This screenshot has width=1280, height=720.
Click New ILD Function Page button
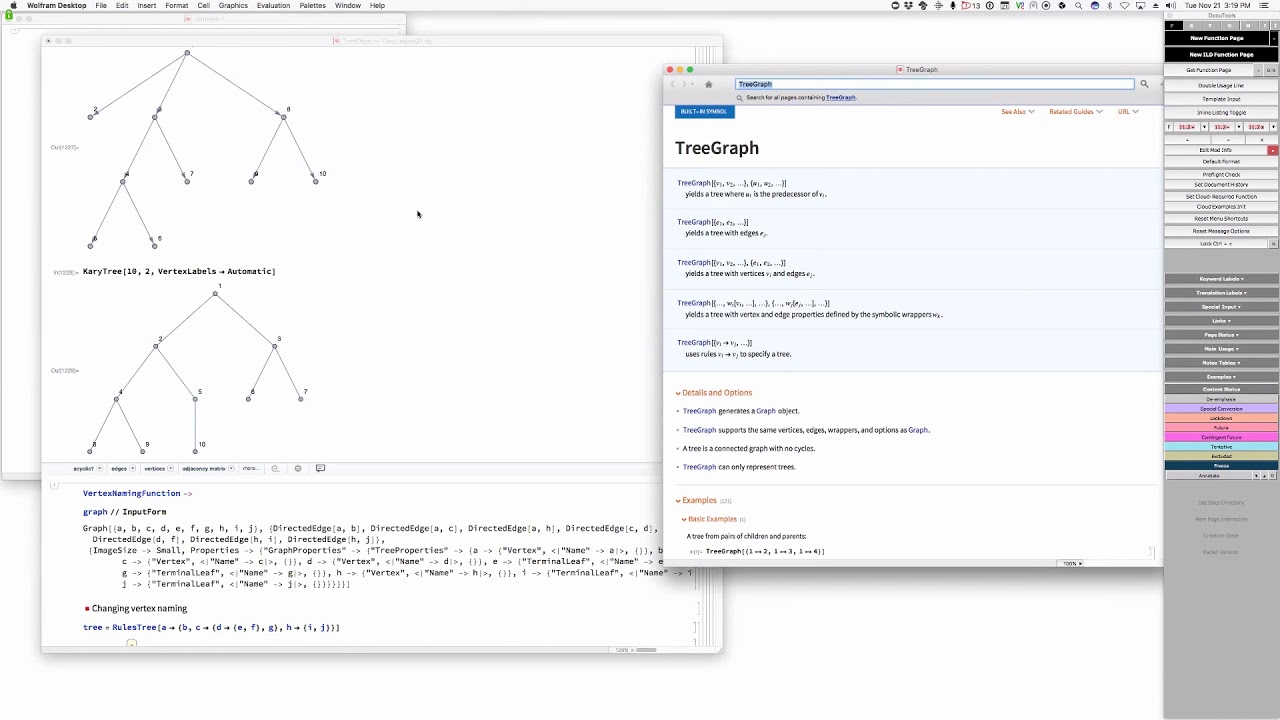point(1221,54)
